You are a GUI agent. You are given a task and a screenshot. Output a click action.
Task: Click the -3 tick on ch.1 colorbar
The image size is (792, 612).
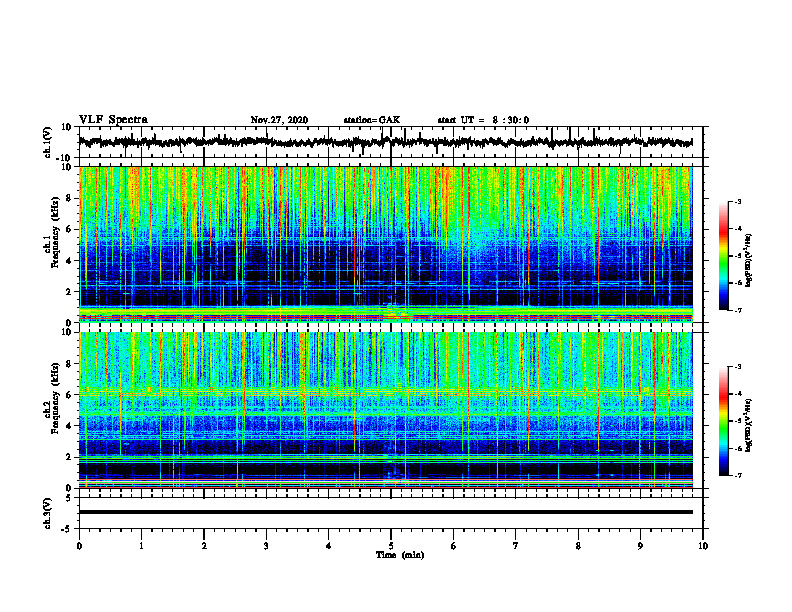tap(737, 201)
